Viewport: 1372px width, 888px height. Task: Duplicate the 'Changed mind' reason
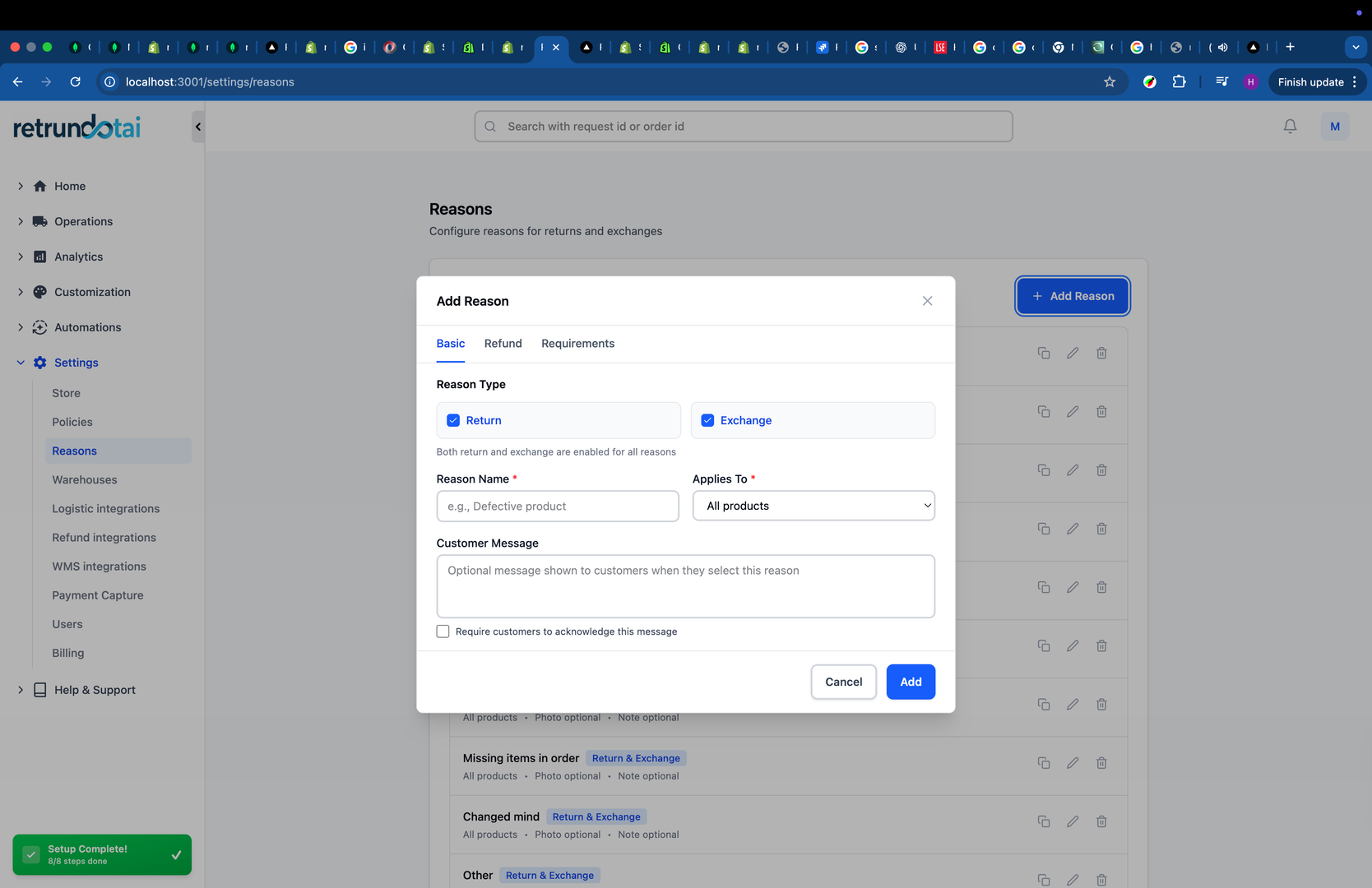(x=1043, y=821)
